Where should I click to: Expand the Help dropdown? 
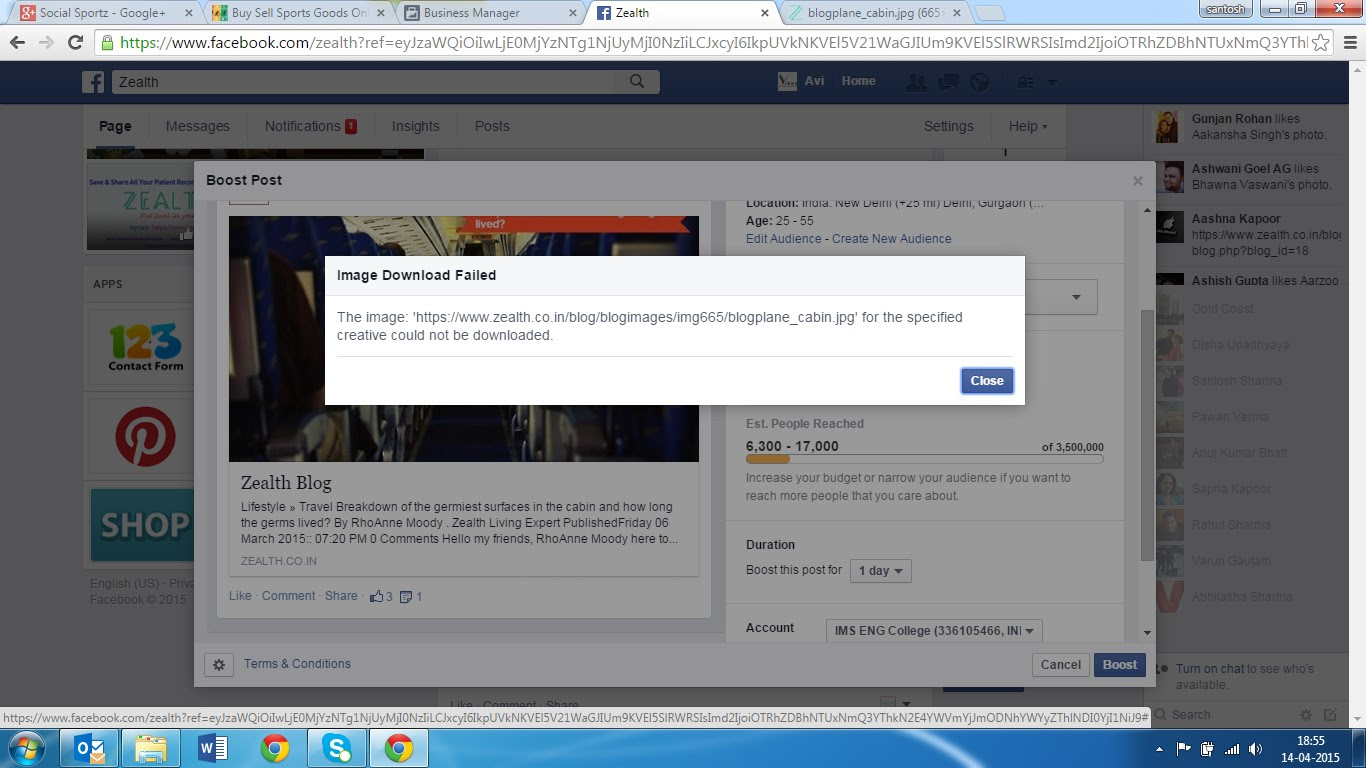(1028, 126)
